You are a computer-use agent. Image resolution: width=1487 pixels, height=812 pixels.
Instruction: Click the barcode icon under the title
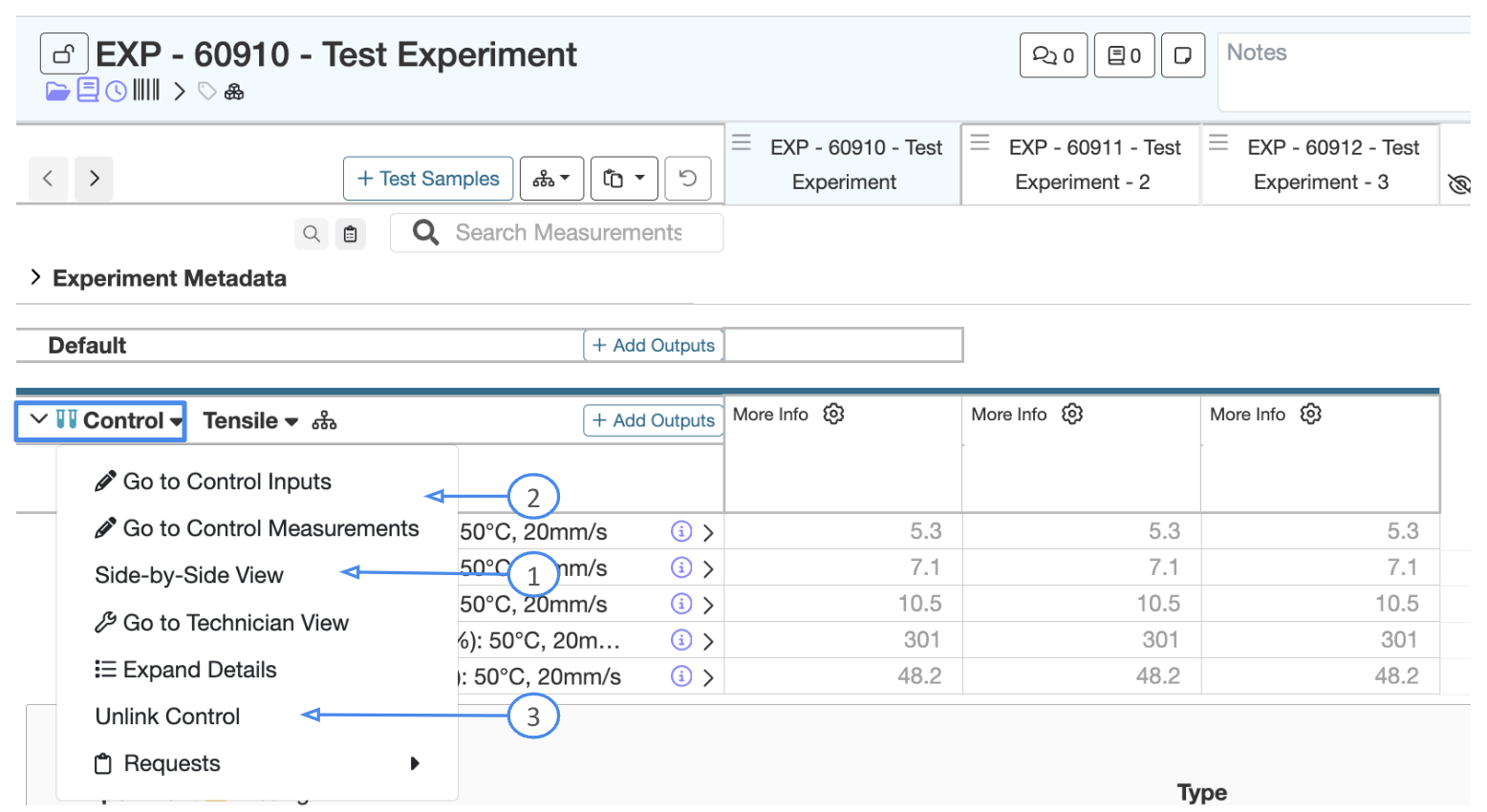(x=146, y=91)
